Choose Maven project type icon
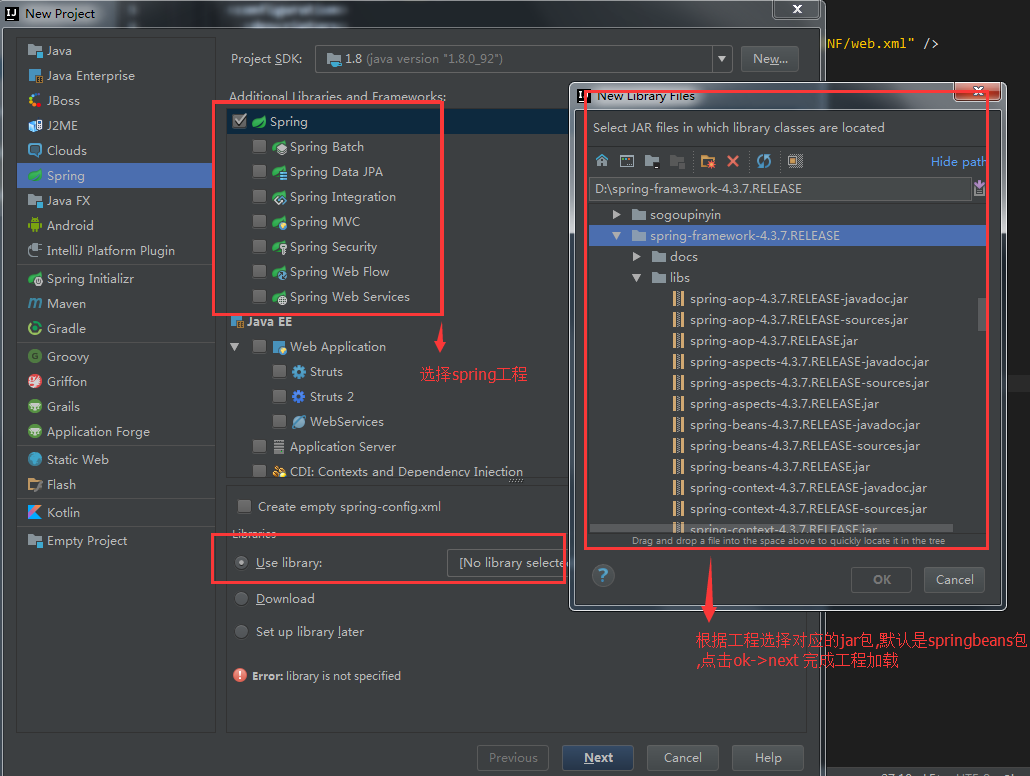This screenshot has width=1030, height=776. 35,304
